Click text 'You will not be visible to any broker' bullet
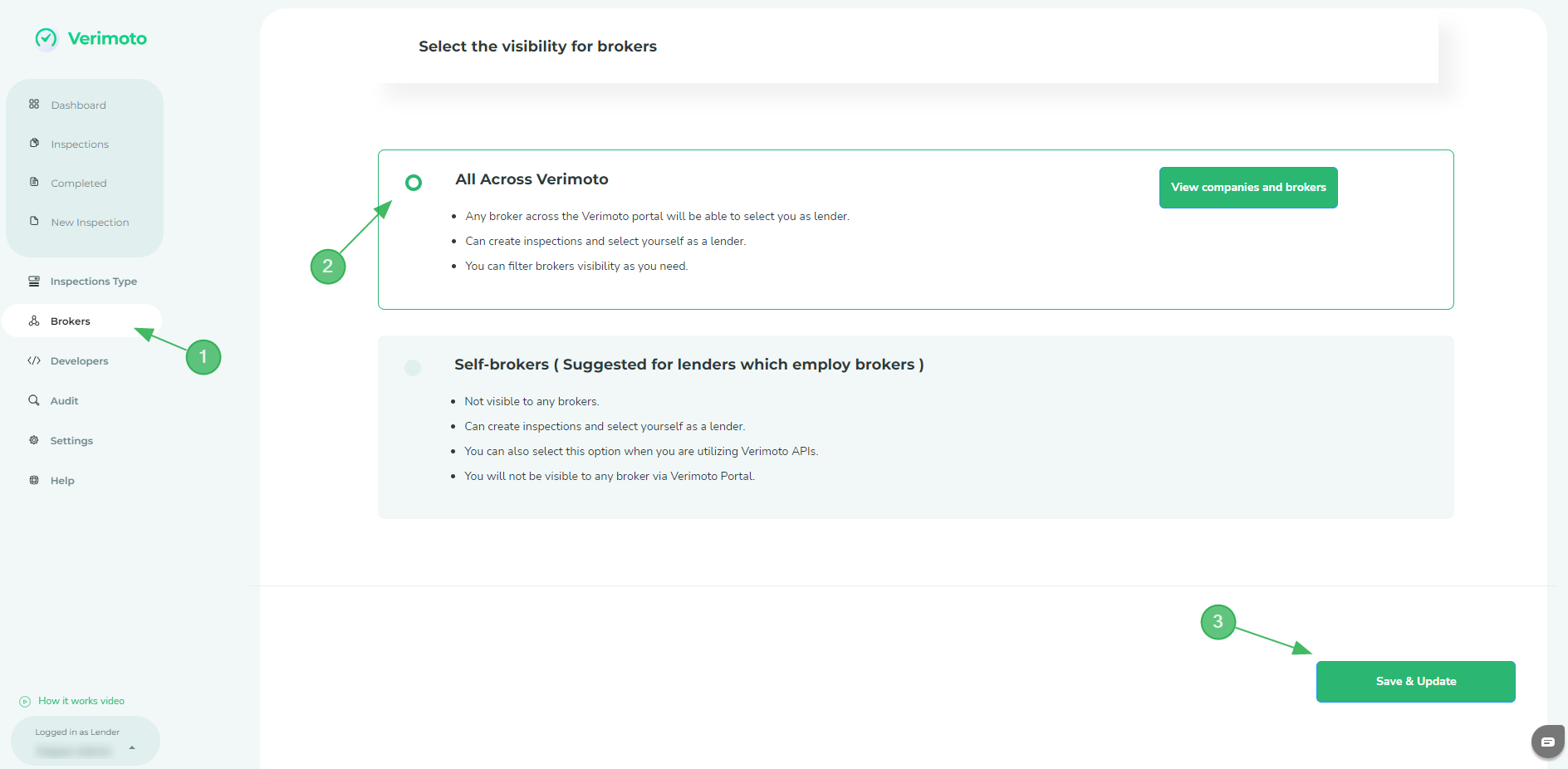Image resolution: width=1568 pixels, height=769 pixels. coord(610,477)
